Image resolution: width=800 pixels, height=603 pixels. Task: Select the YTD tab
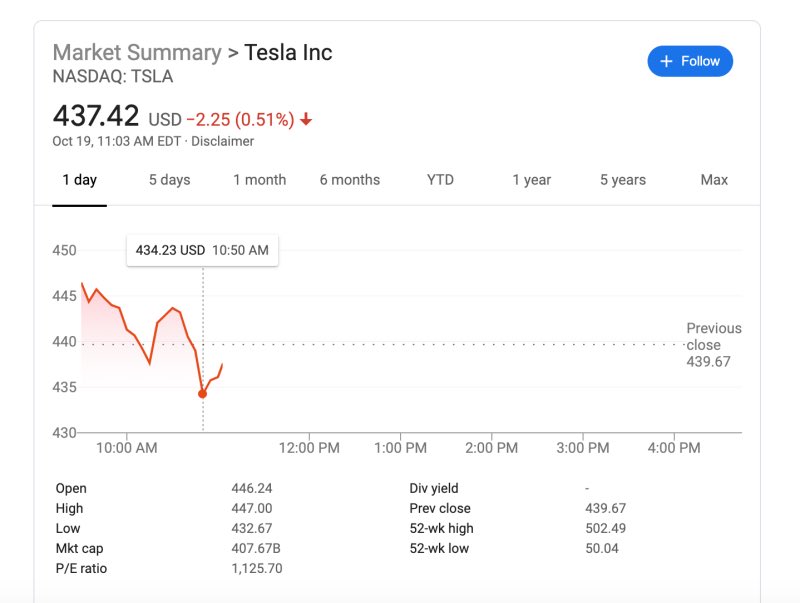pyautogui.click(x=440, y=180)
